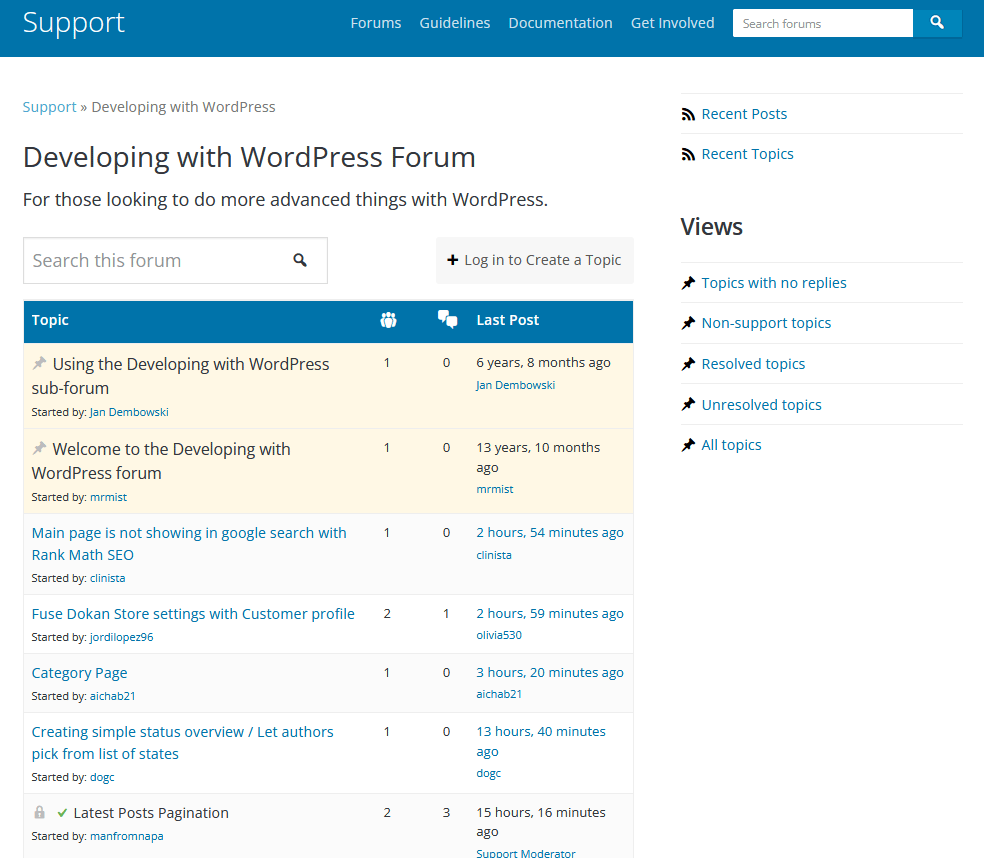The height and width of the screenshot is (858, 984).
Task: Open Support Moderator profile link
Action: (526, 853)
